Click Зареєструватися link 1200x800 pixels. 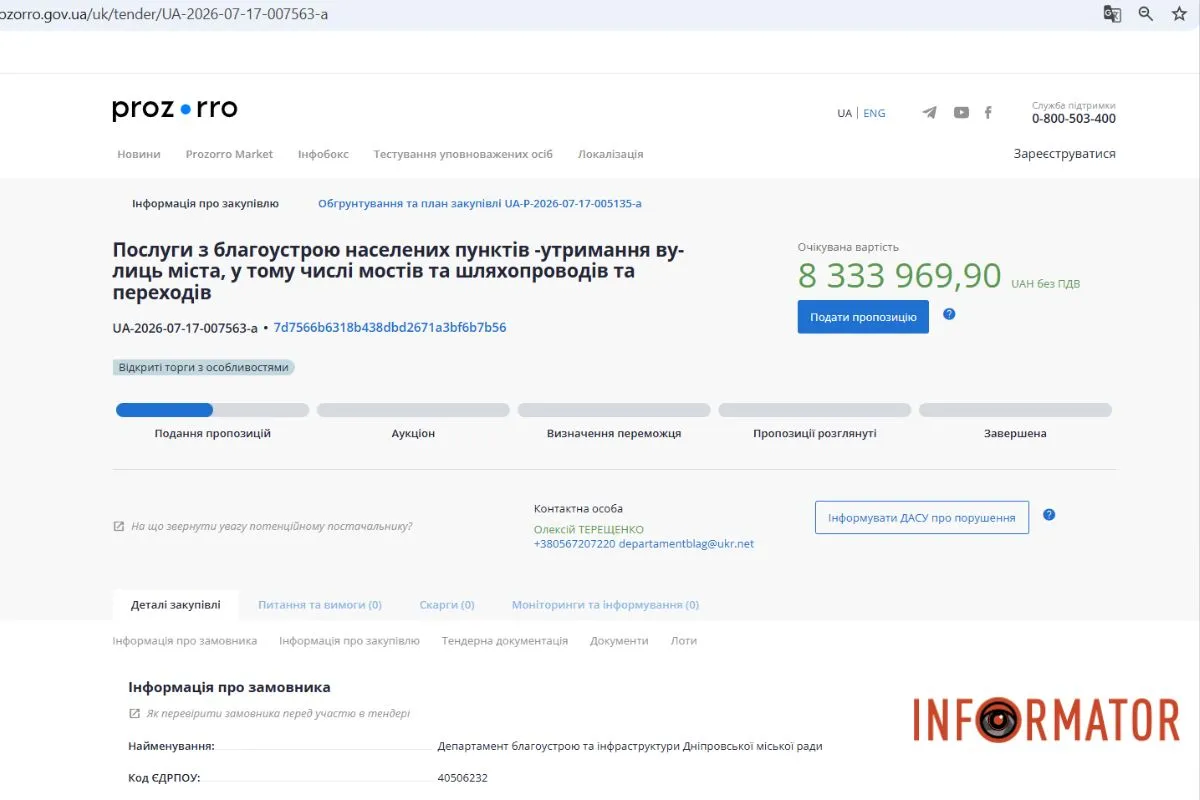pos(1064,154)
